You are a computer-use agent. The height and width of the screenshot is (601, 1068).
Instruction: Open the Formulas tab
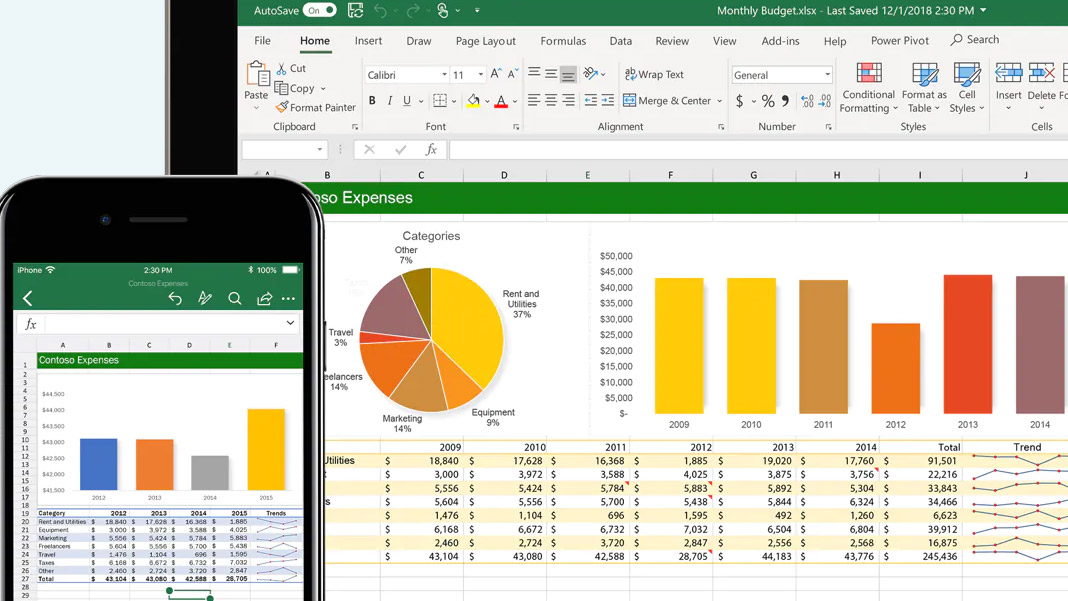(563, 41)
